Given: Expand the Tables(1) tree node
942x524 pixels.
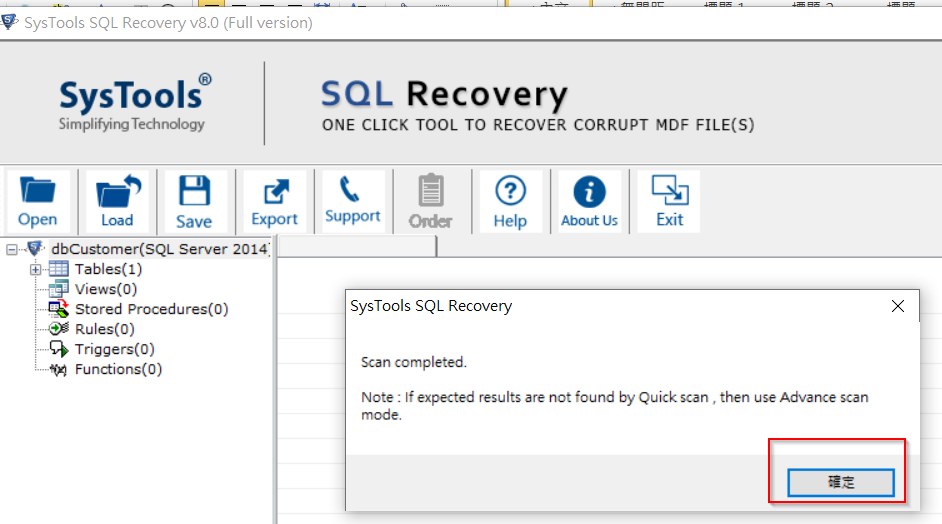Looking at the screenshot, I should click(x=35, y=269).
